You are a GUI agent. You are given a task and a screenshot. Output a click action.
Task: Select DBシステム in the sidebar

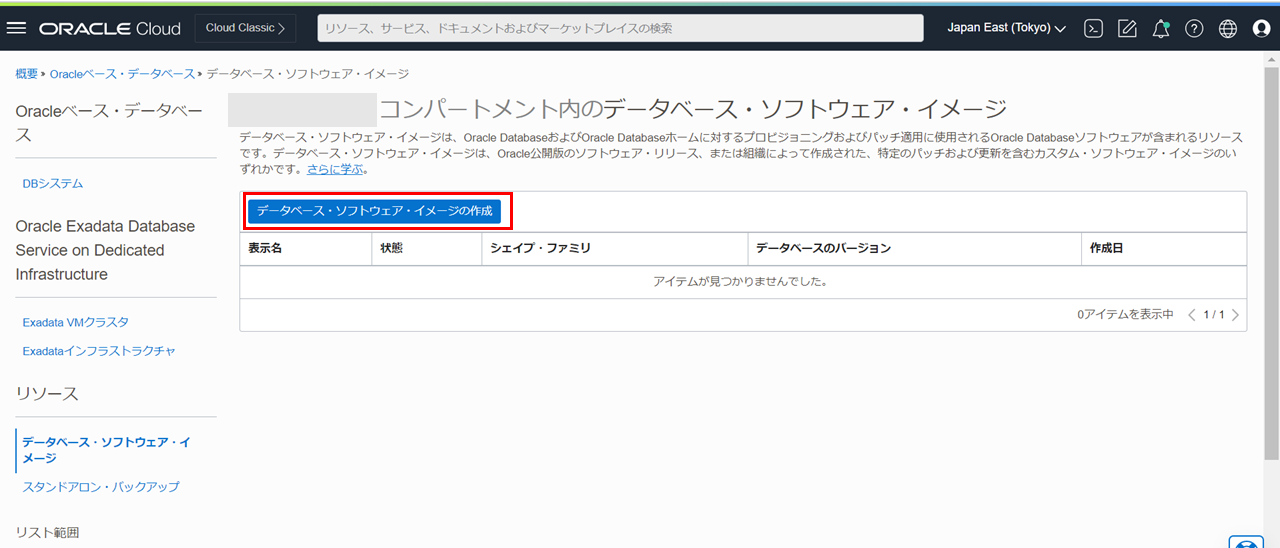[x=53, y=184]
